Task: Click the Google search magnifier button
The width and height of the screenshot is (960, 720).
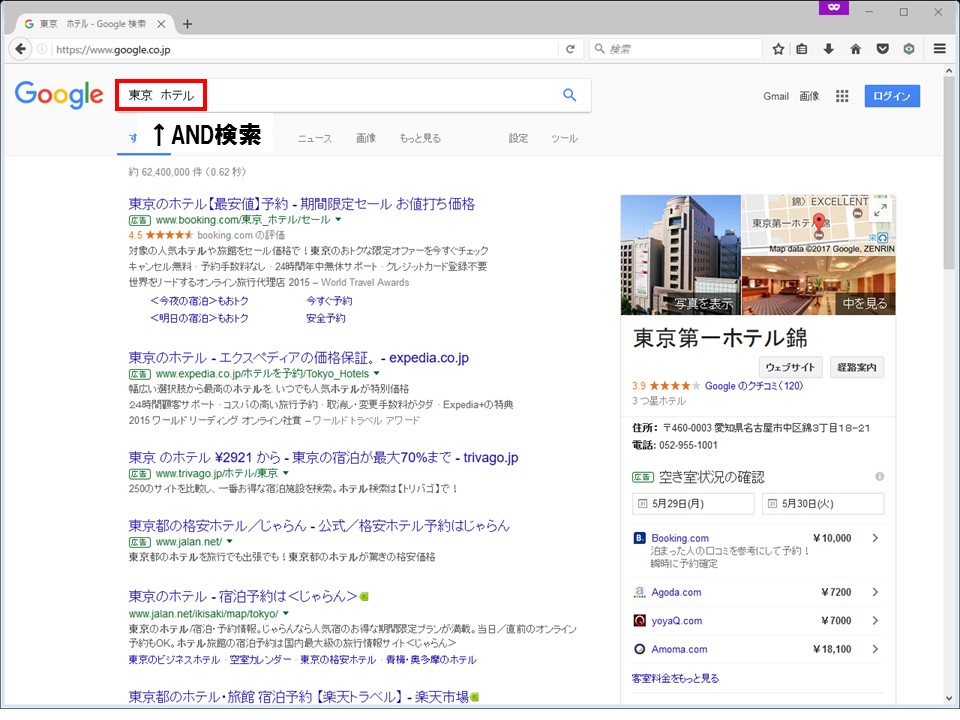Action: tap(569, 95)
